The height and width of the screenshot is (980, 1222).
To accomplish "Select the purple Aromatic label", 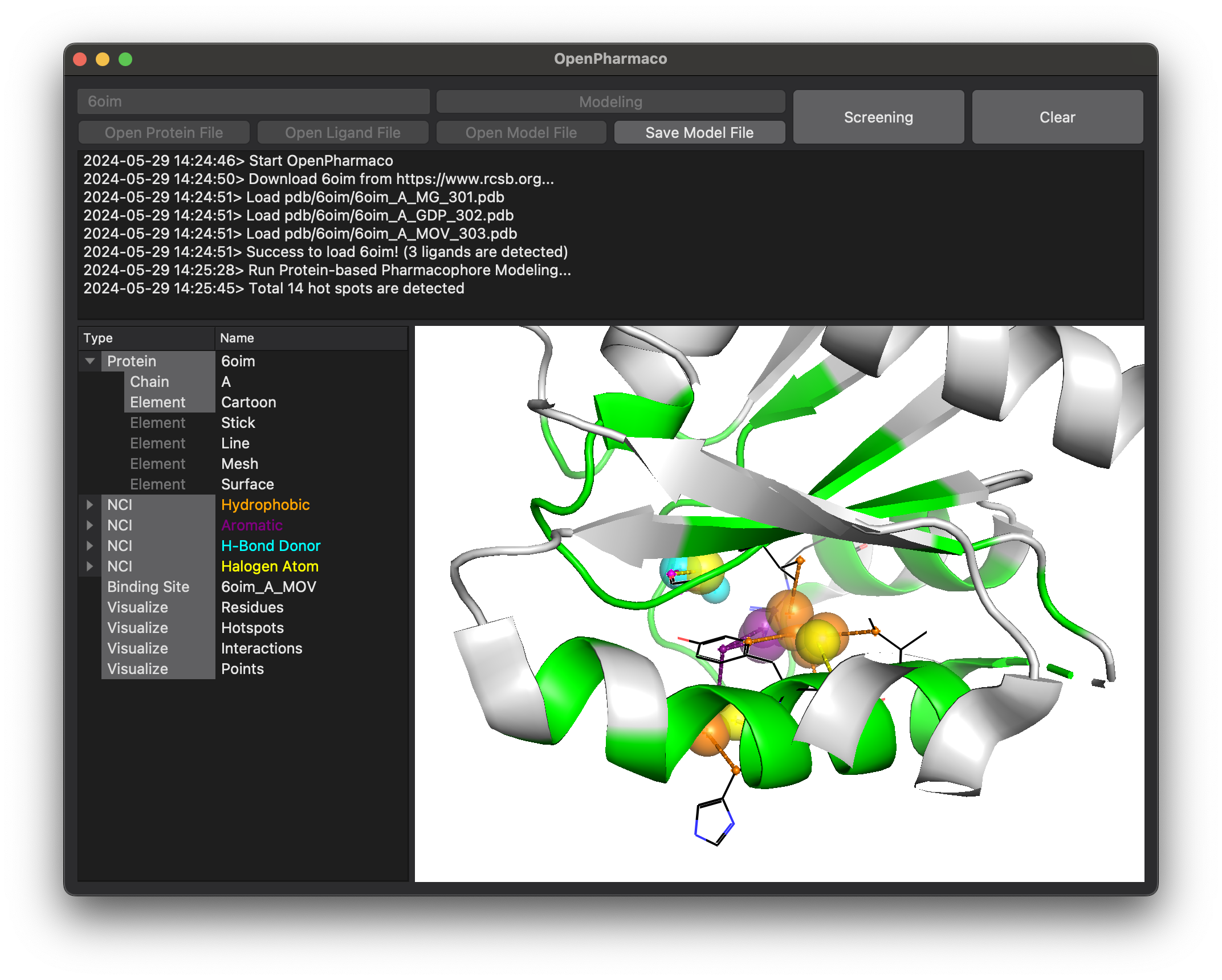I will [252, 525].
